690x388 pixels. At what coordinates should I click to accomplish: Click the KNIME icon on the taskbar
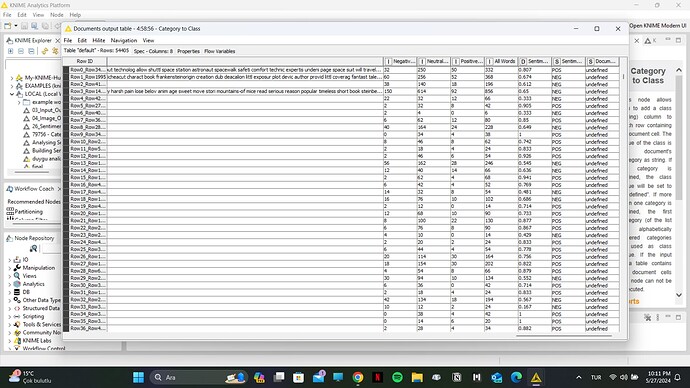536,377
